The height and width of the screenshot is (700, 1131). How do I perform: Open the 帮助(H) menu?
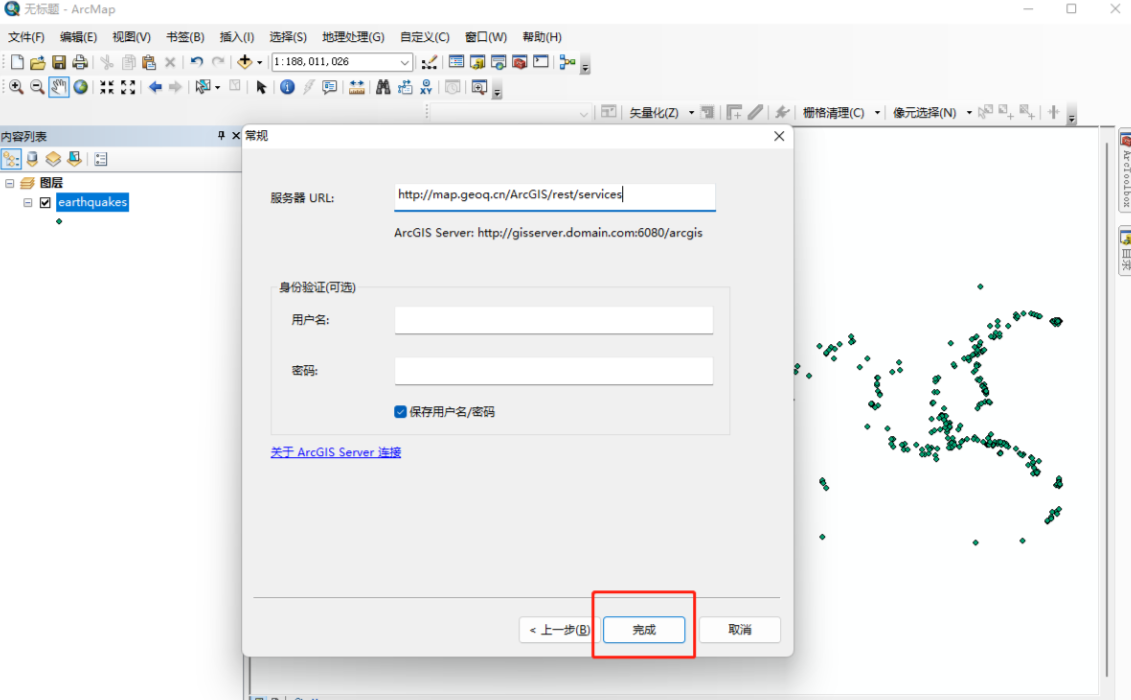pos(542,37)
